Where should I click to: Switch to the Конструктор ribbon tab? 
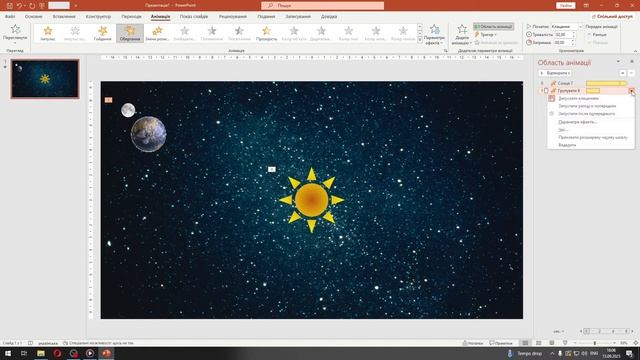tap(98, 17)
